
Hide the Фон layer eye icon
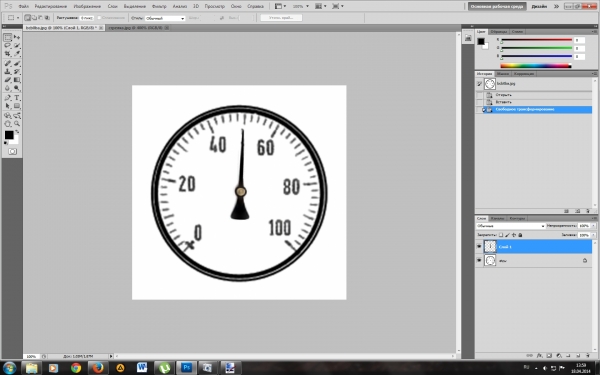click(x=479, y=260)
